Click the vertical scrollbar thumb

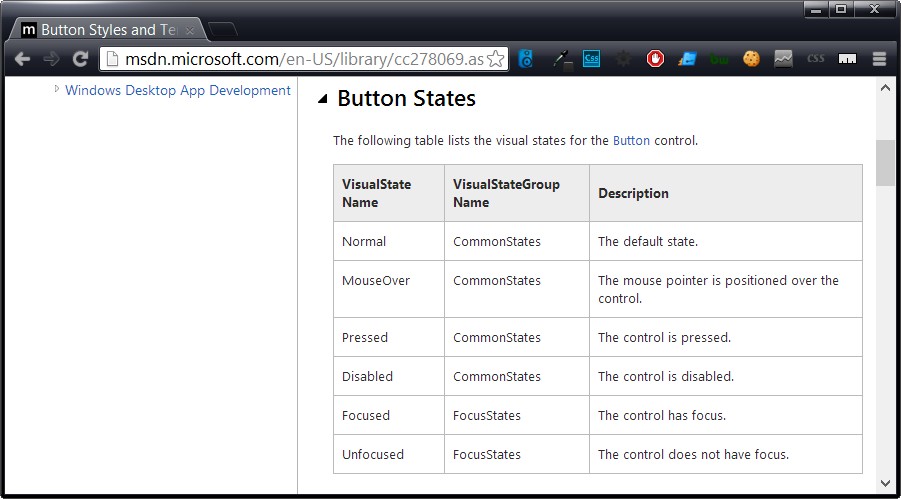pos(885,163)
